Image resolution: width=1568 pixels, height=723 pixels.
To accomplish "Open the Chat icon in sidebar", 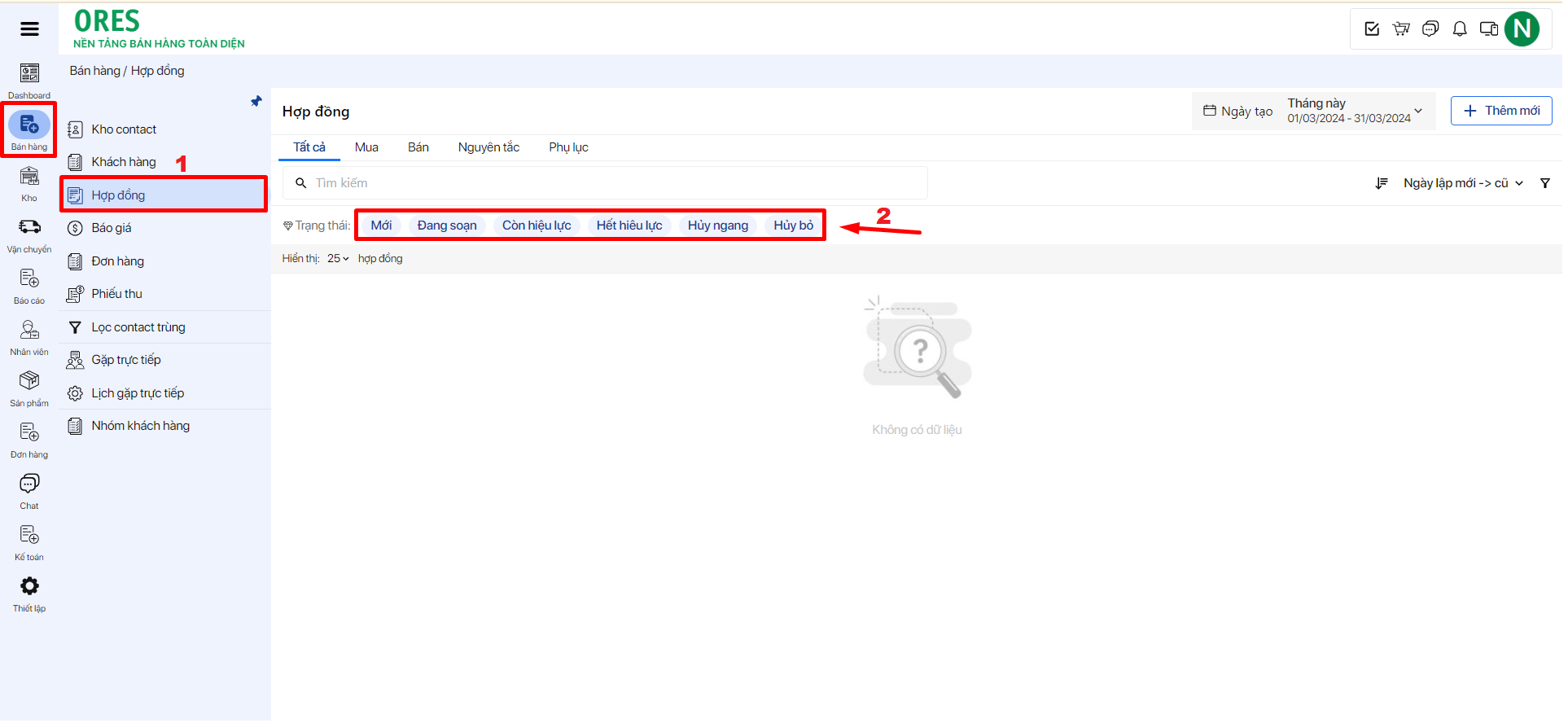I will 29,484.
